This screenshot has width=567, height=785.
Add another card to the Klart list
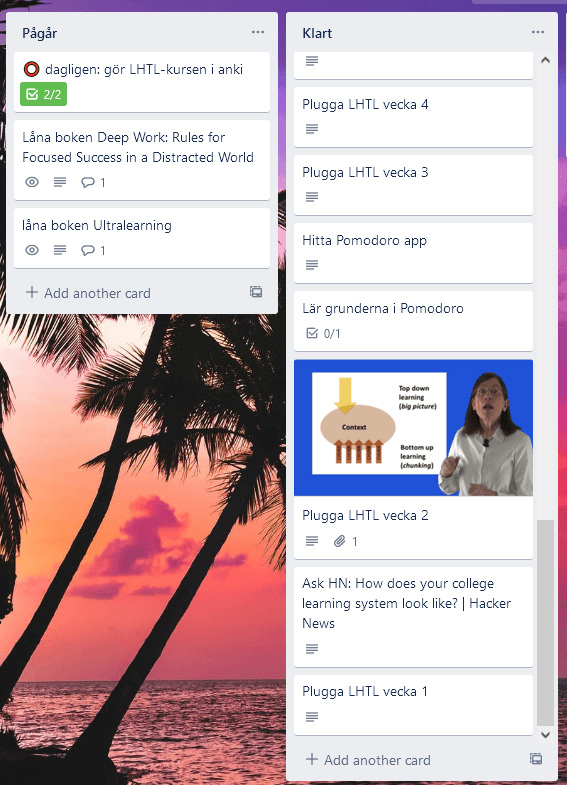tap(368, 760)
